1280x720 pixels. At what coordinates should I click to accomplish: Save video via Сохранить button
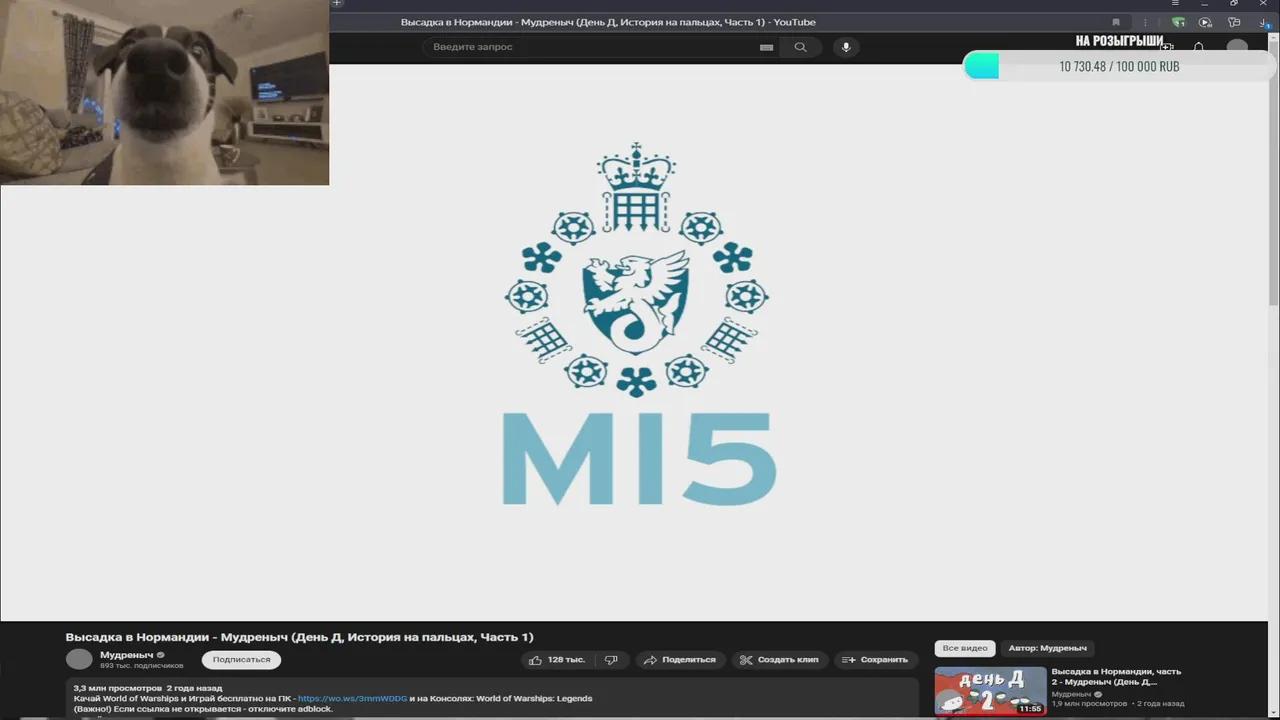pos(876,660)
